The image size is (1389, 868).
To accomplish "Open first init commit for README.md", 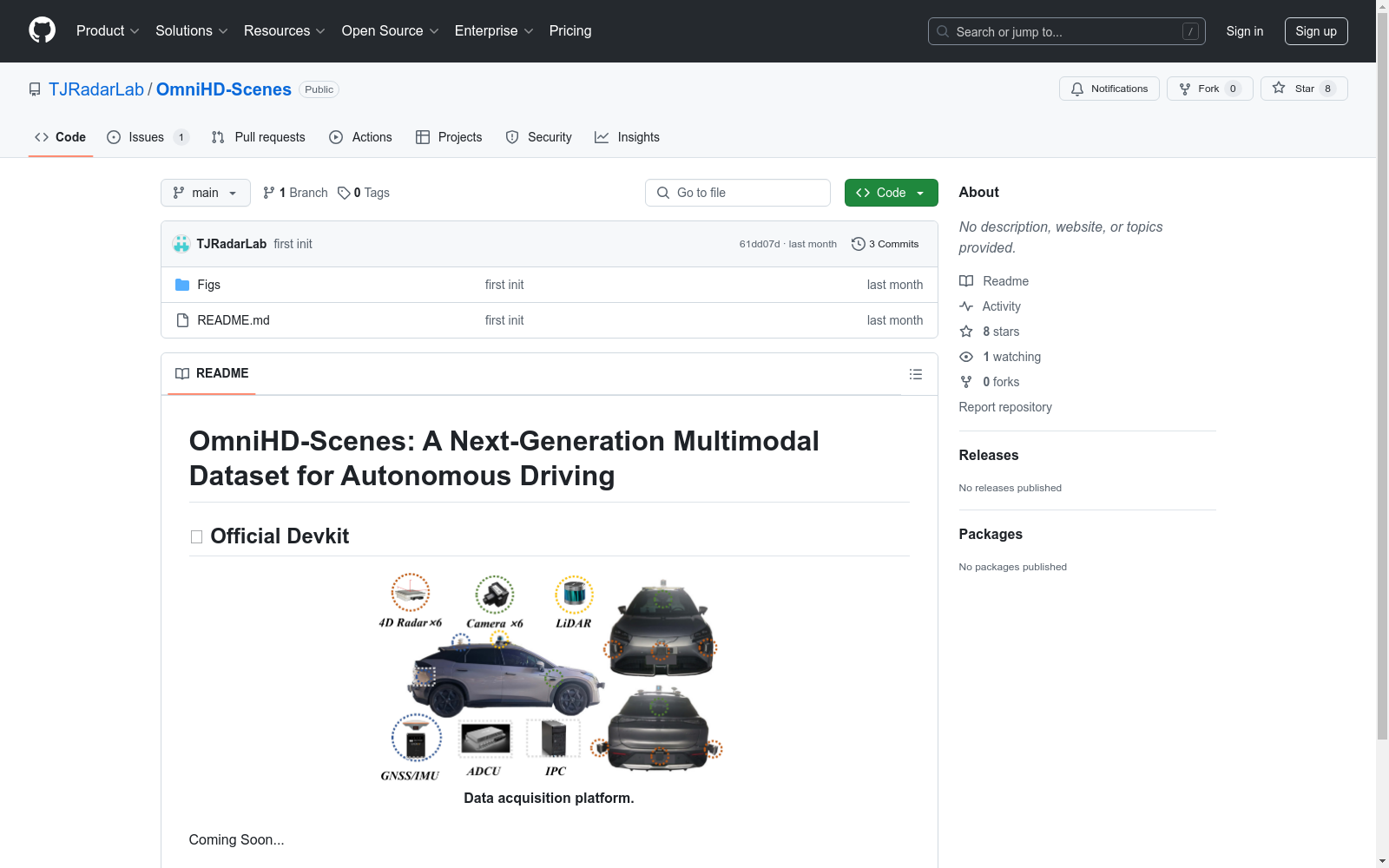I will (x=504, y=320).
